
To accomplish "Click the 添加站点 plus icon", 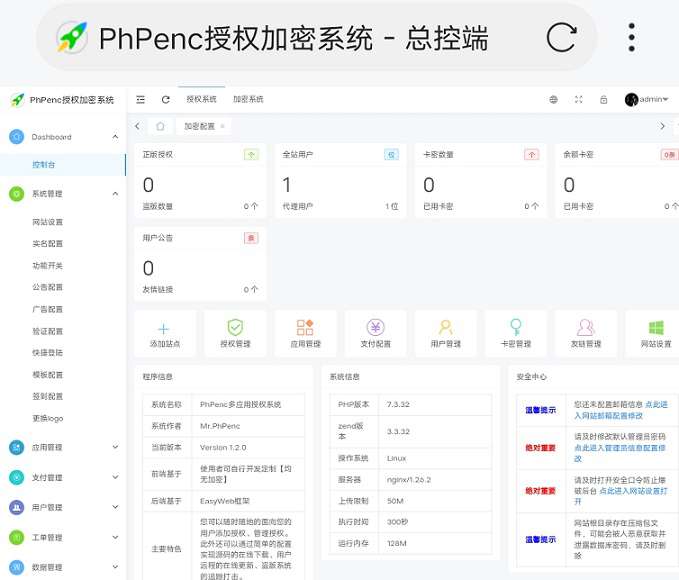I will pos(164,329).
